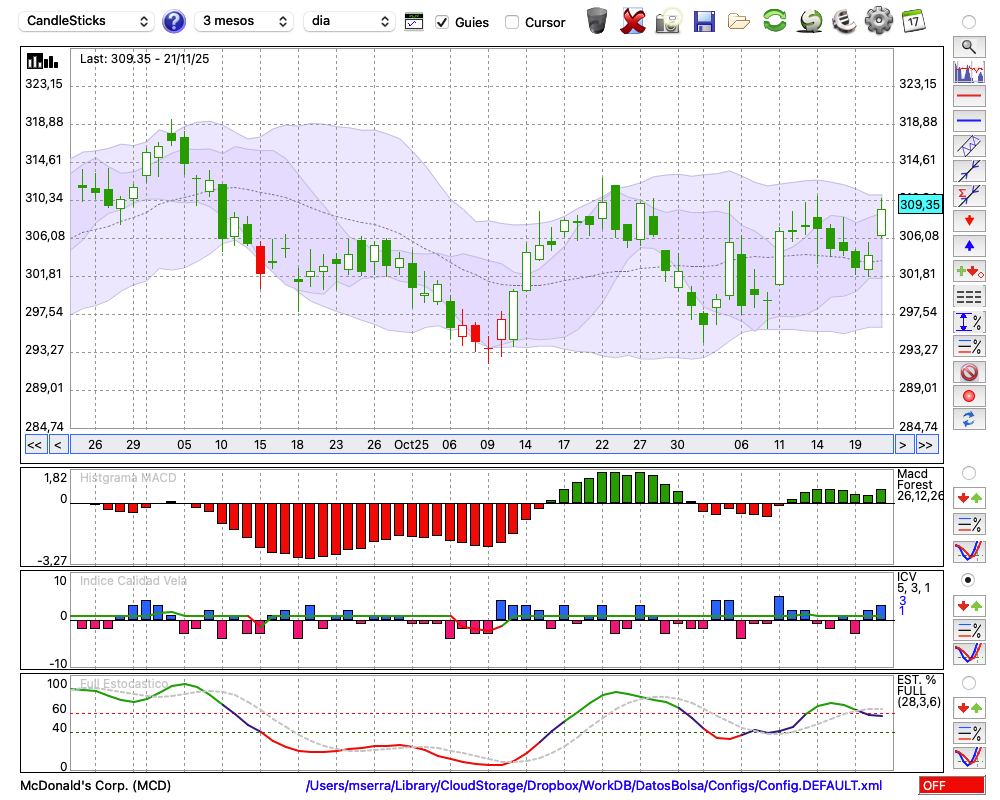
Task: Open the '3 mesos' time range dropdown
Action: pyautogui.click(x=243, y=21)
